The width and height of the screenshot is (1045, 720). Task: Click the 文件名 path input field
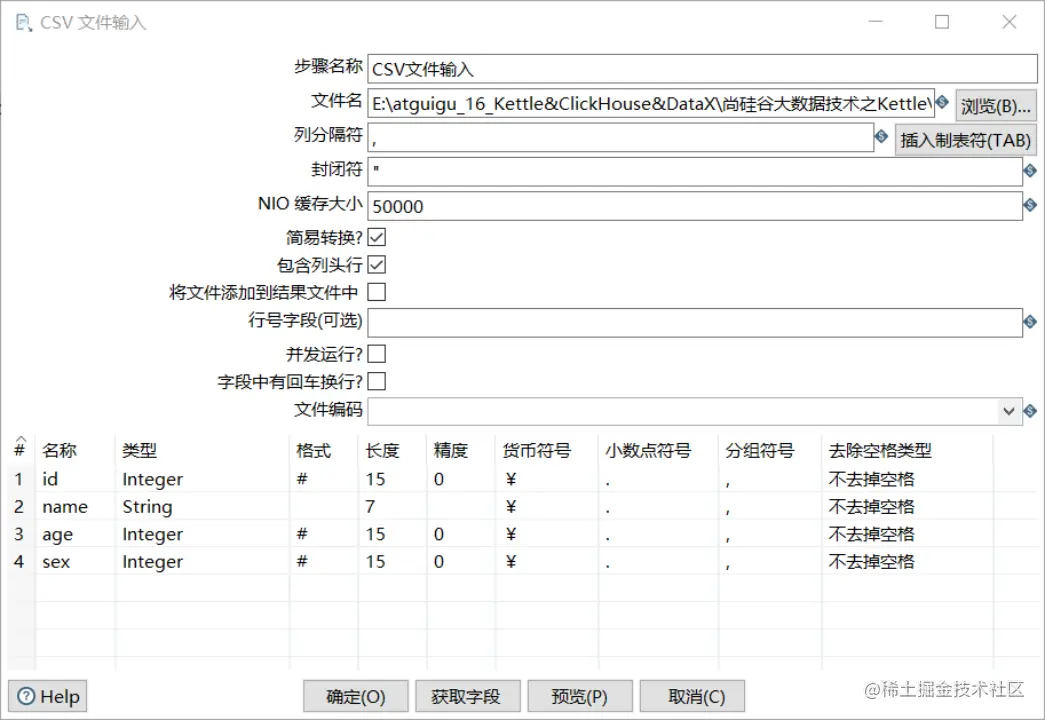pyautogui.click(x=651, y=104)
